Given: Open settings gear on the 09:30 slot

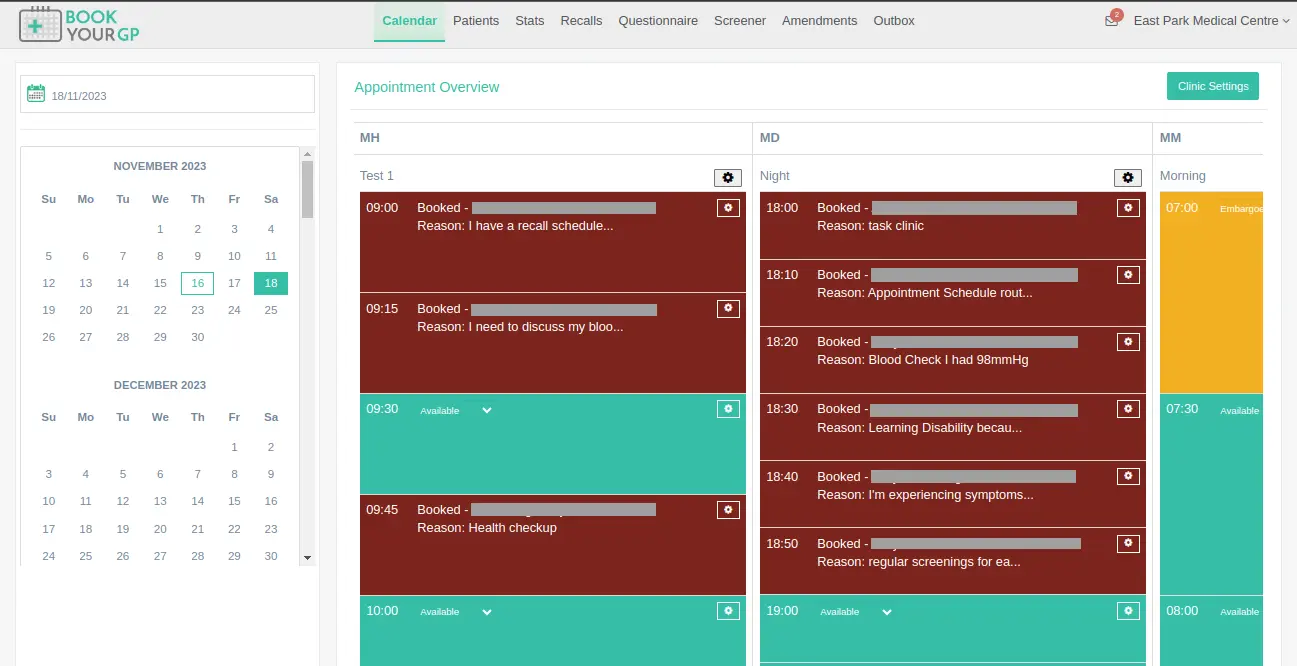Looking at the screenshot, I should (728, 409).
